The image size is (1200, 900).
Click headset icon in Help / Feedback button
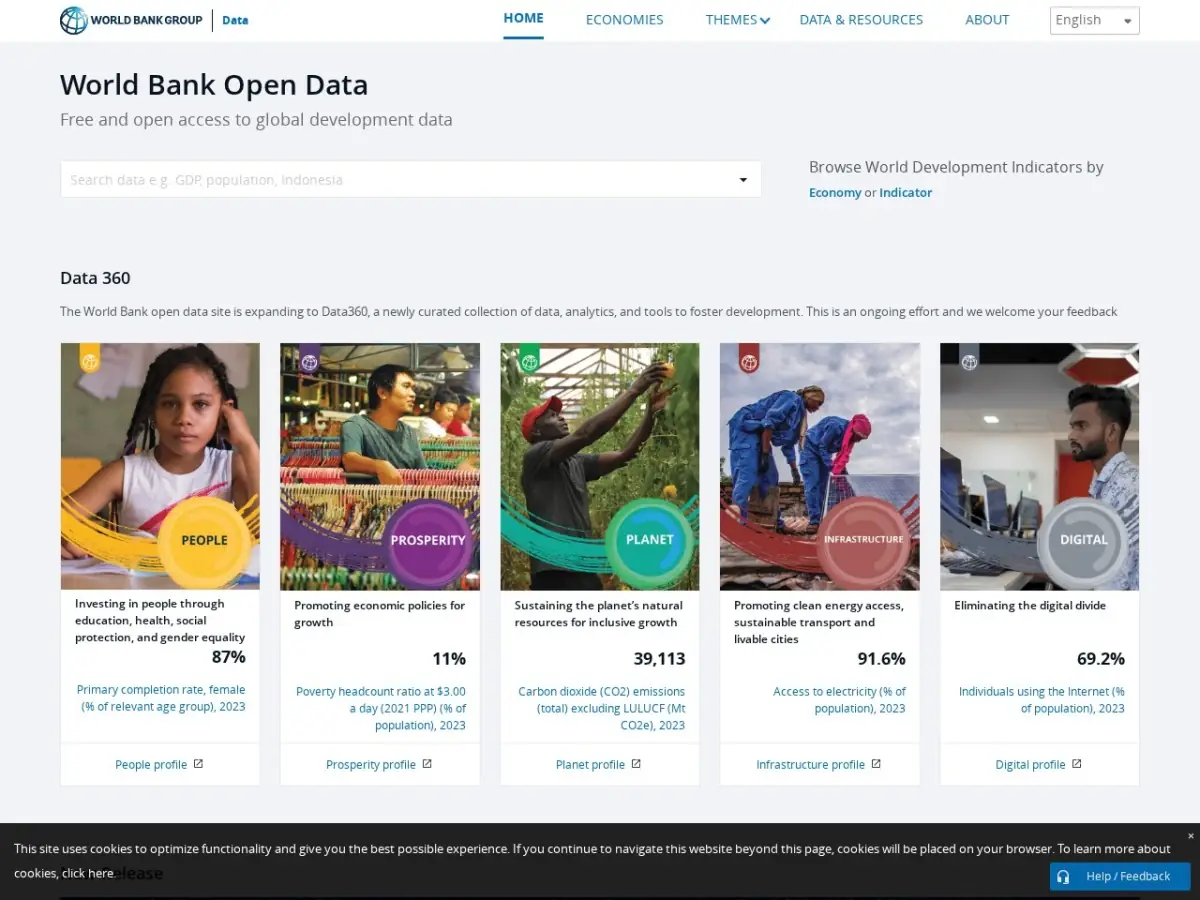[x=1064, y=876]
